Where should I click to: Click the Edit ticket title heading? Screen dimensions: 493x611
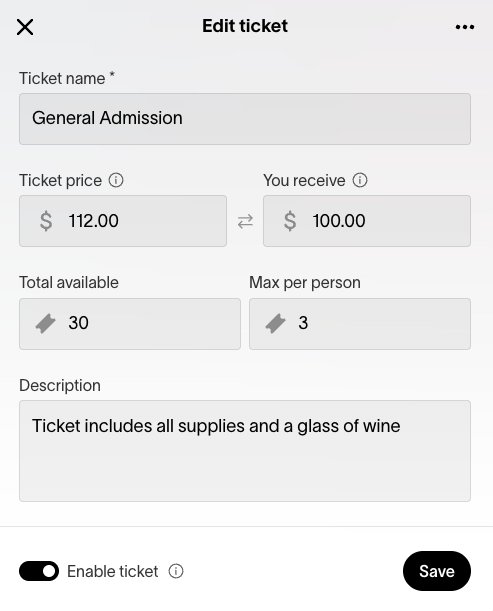click(245, 26)
